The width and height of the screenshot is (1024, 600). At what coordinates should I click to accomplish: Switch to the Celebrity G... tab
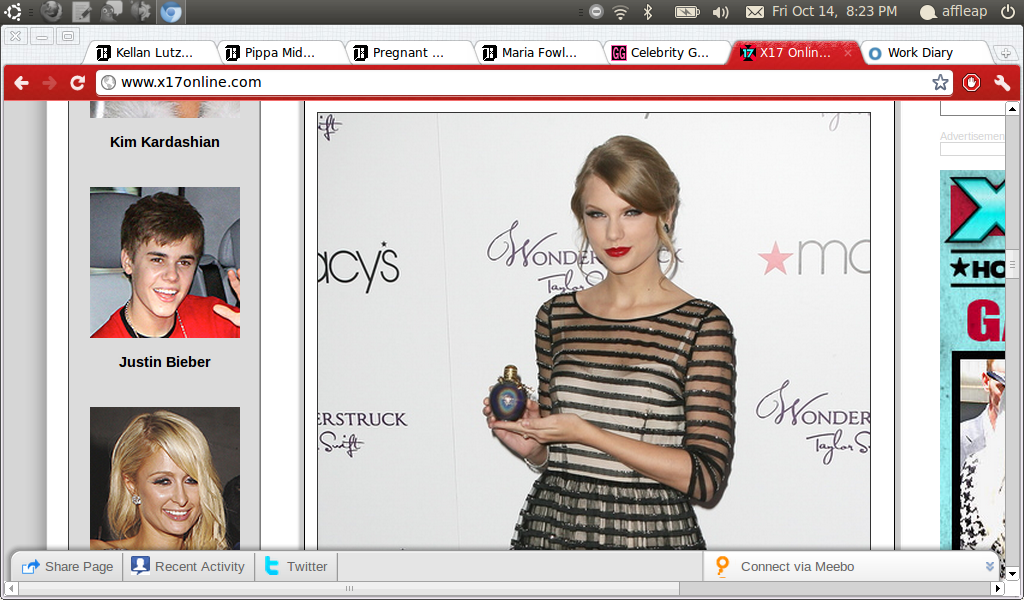pos(665,53)
